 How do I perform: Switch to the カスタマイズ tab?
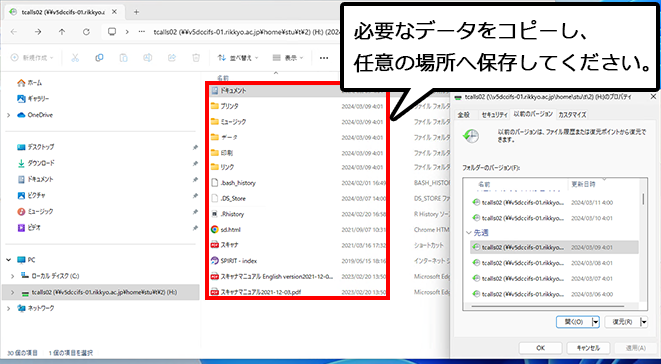[x=572, y=115]
